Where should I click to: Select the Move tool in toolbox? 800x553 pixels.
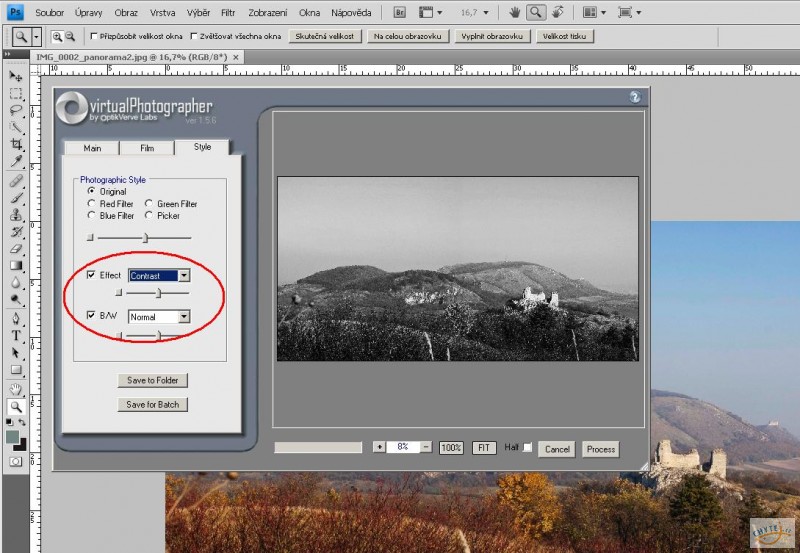[x=15, y=76]
